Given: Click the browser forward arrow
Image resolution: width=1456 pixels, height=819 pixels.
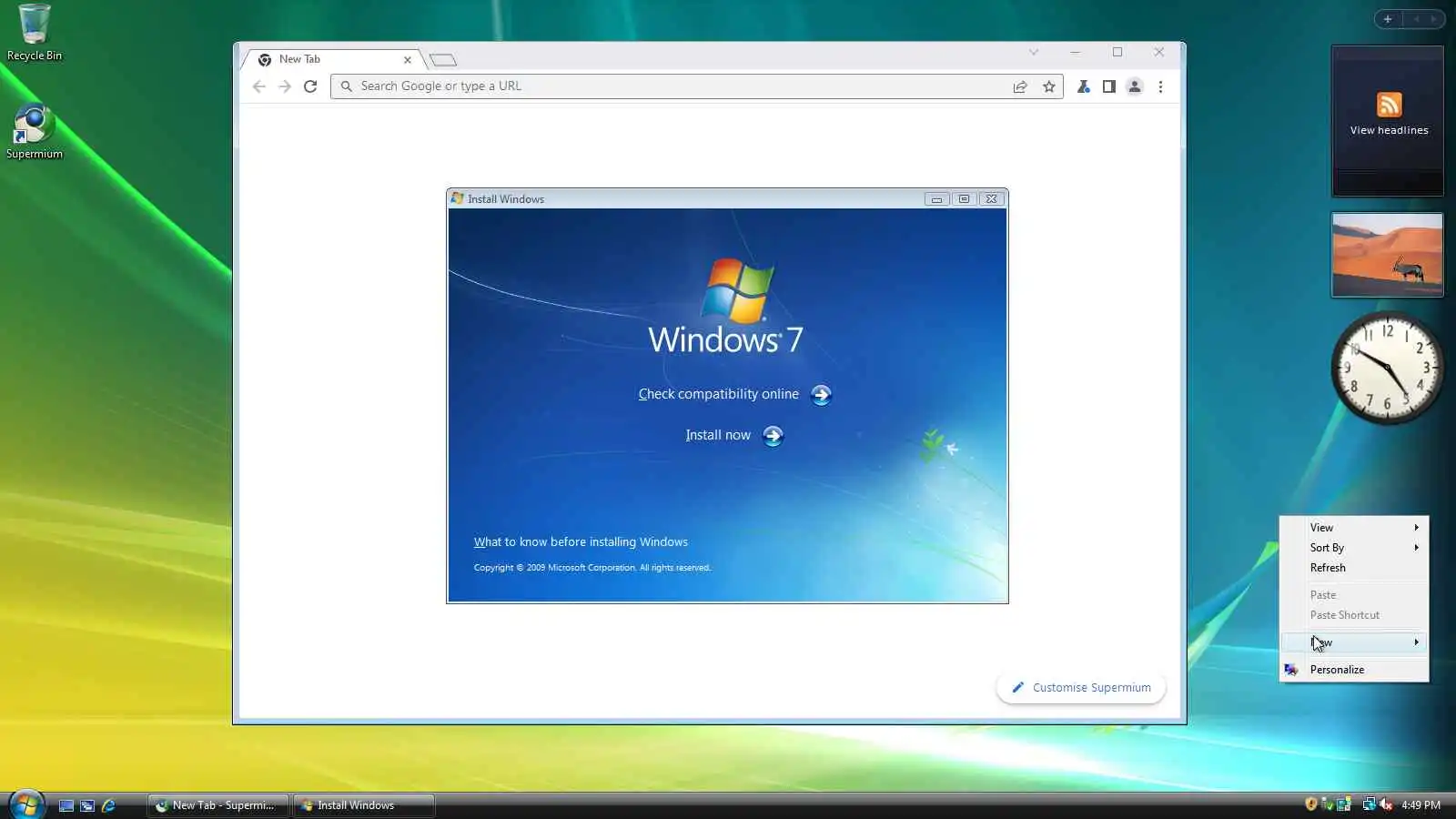Looking at the screenshot, I should coord(285,86).
